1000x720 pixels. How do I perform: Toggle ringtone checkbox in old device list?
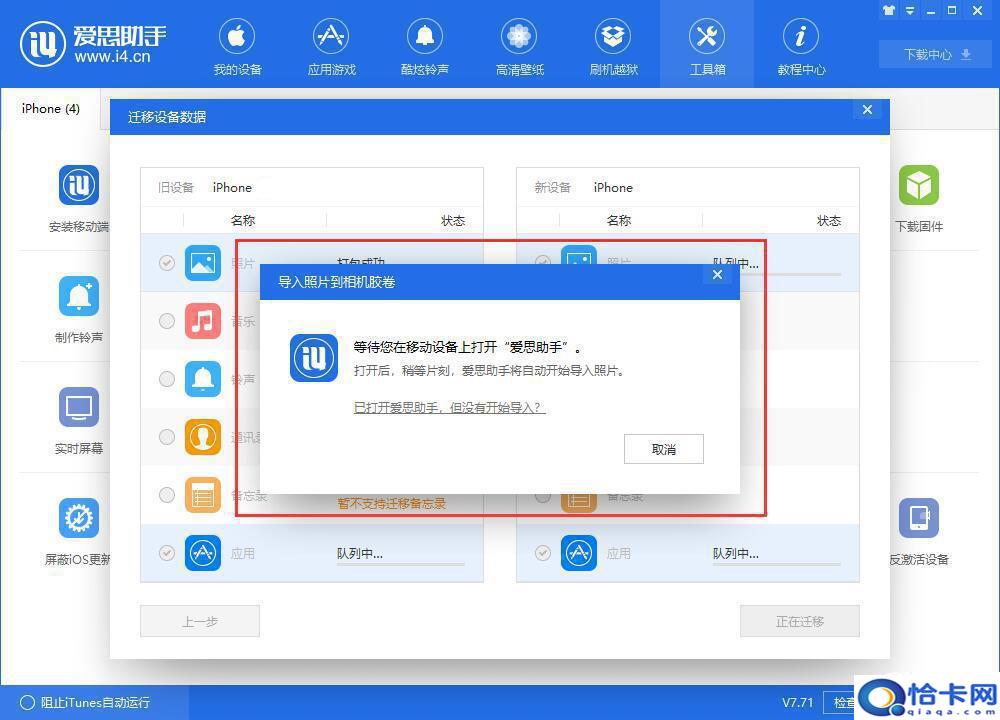[166, 379]
